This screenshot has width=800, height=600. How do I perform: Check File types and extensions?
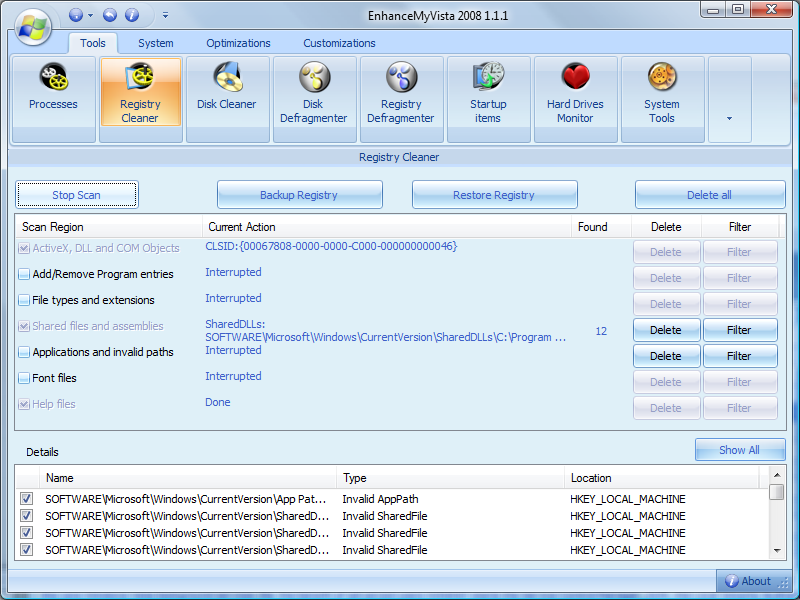coord(24,301)
